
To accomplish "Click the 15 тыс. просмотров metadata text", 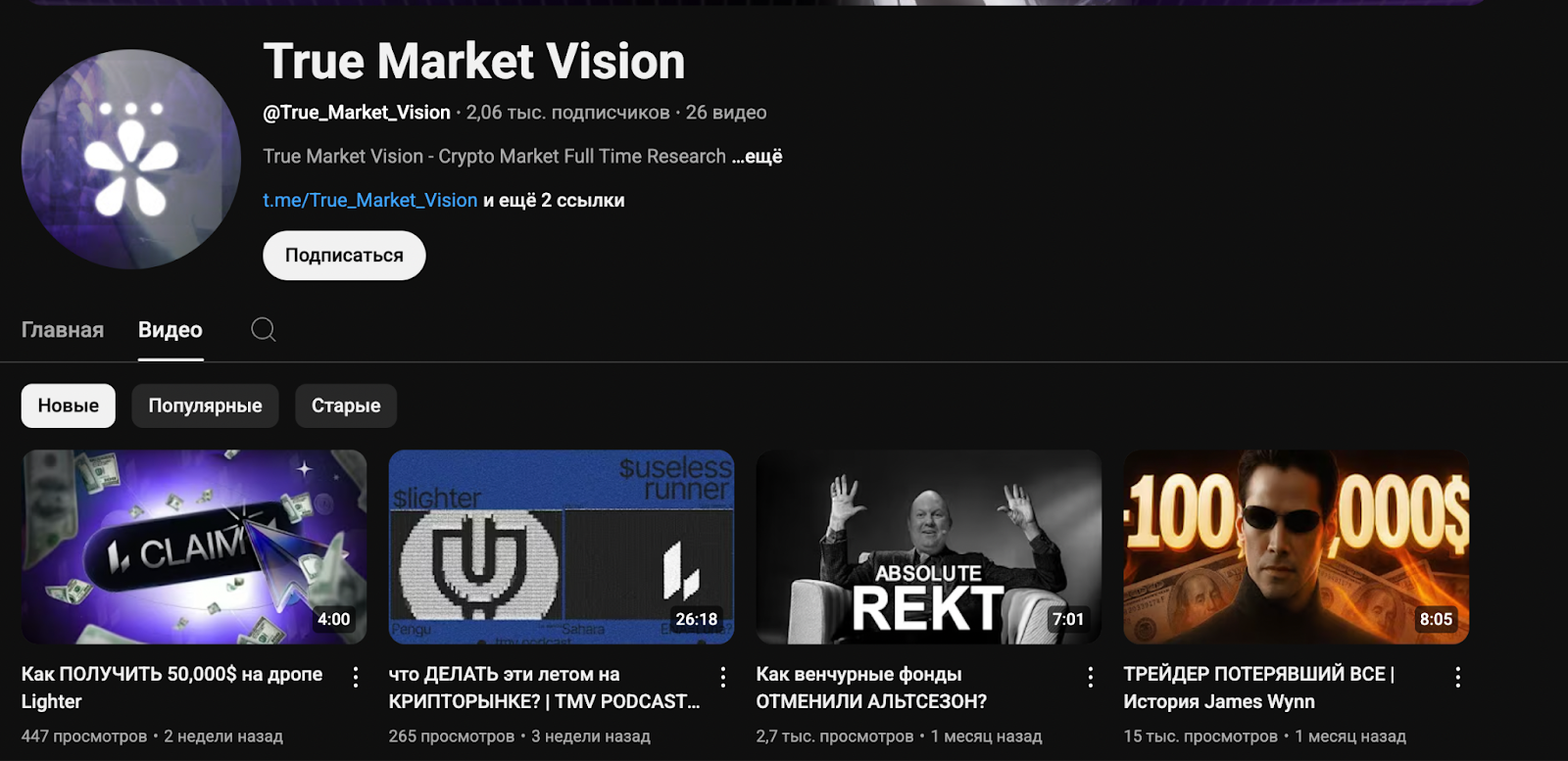I will pos(1200,737).
